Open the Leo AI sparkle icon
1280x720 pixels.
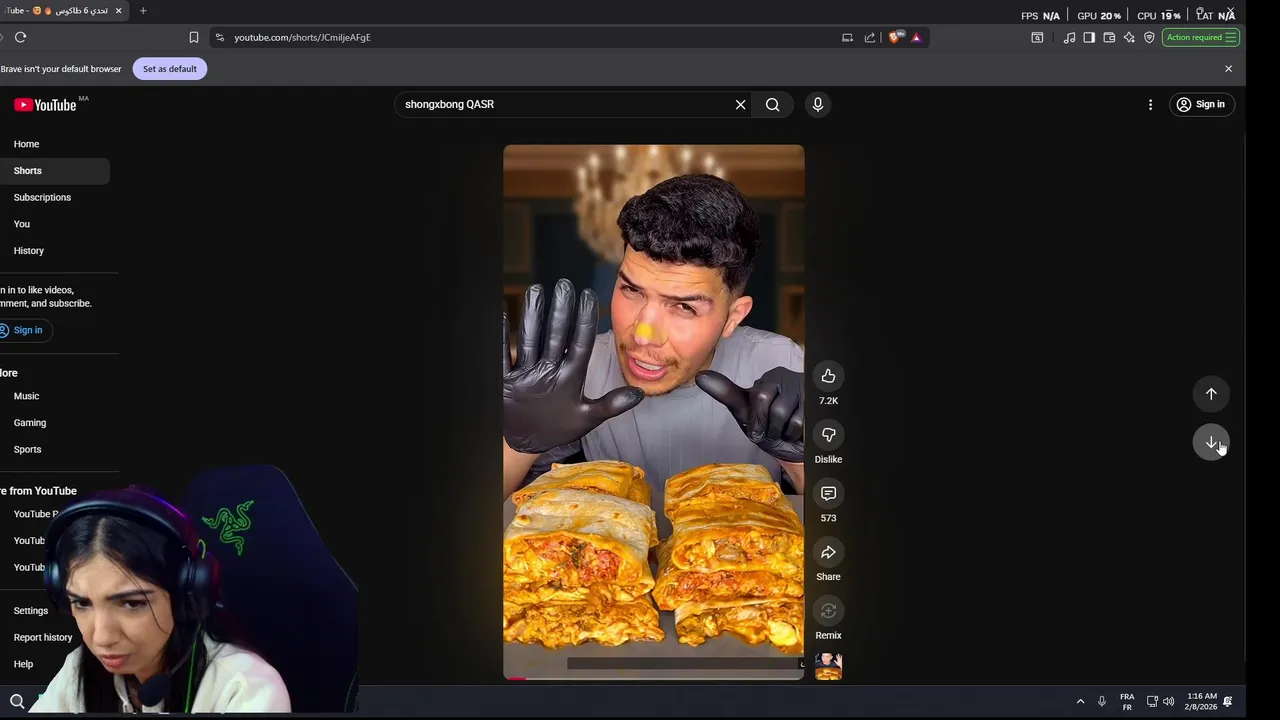pos(1129,37)
